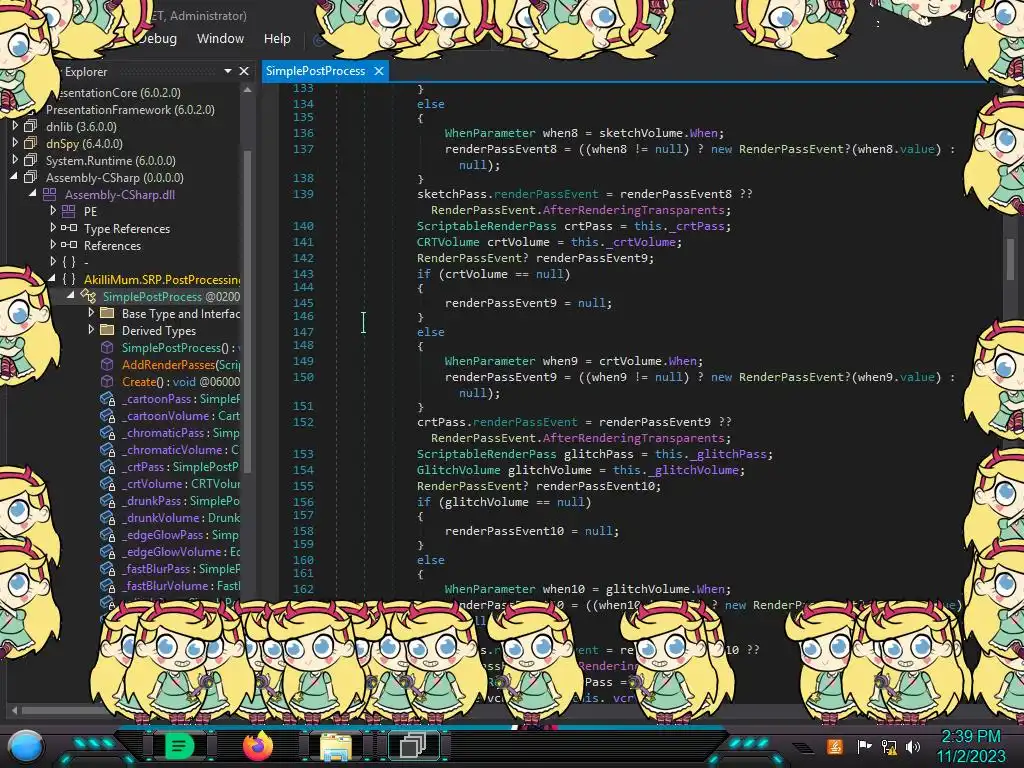Viewport: 1024px width, 768px height.
Task: Click the _fastBlurPass field icon
Action: [108, 569]
